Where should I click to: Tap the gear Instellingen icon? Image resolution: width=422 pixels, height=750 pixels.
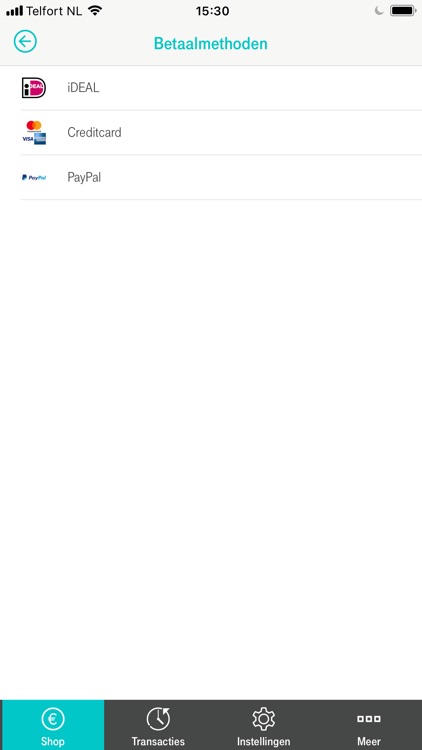pyautogui.click(x=264, y=719)
